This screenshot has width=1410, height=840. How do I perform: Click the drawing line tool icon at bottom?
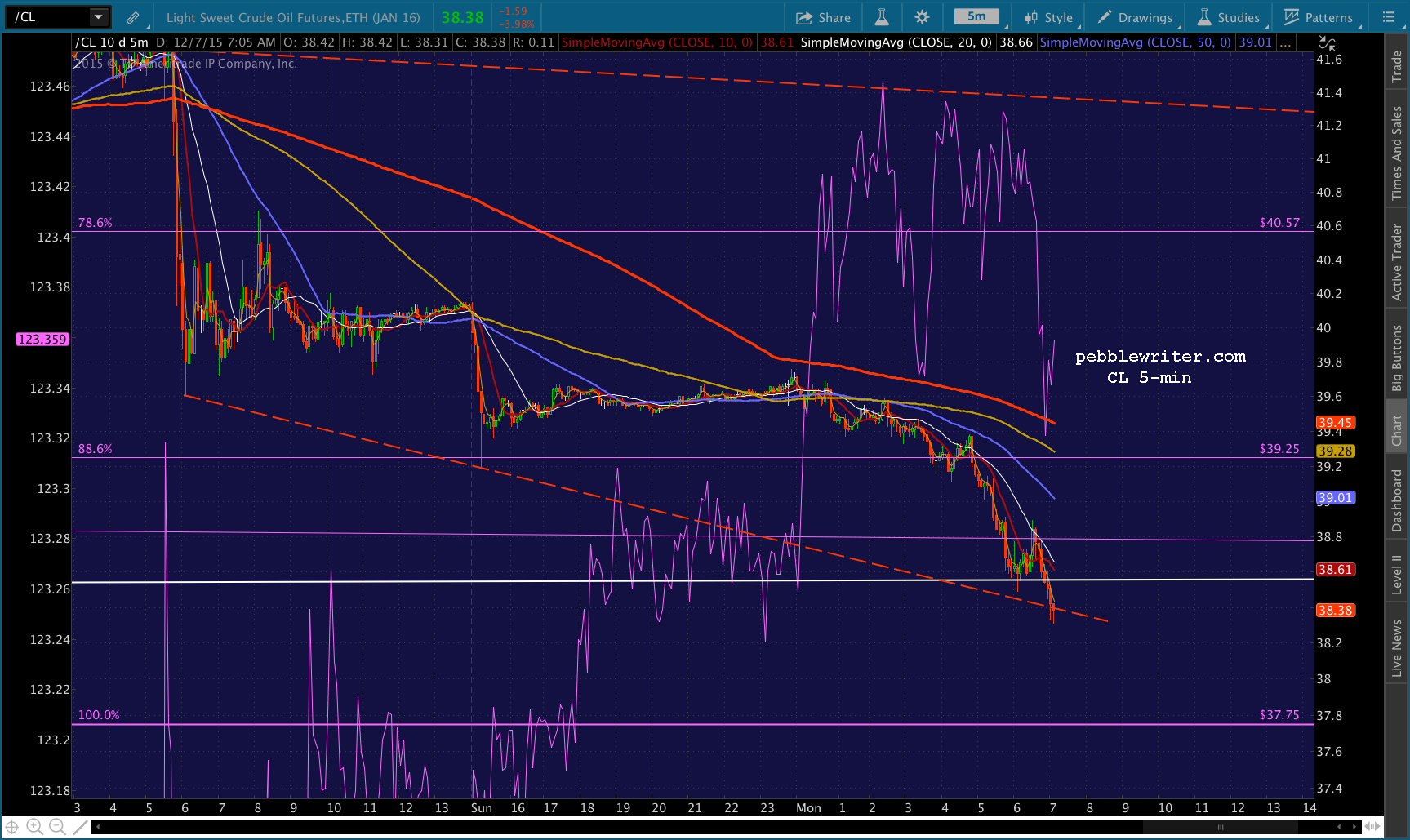79,827
